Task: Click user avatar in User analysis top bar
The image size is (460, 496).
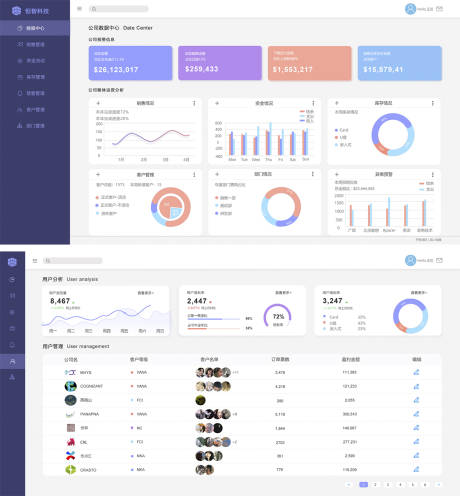Action: click(x=410, y=260)
